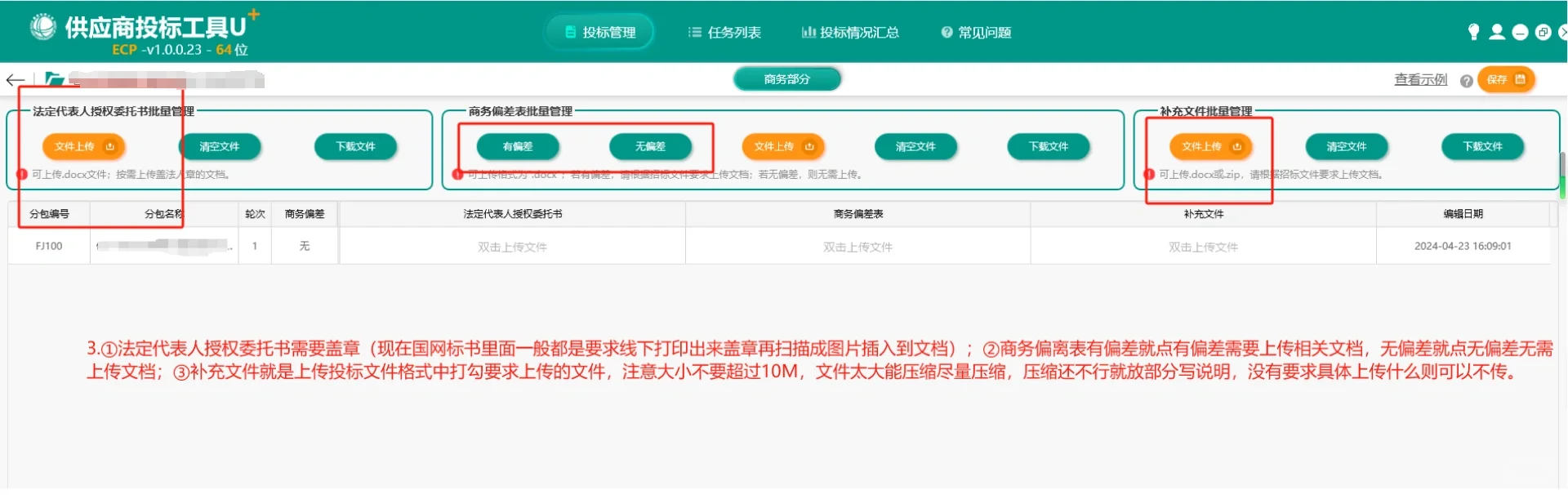Image resolution: width=1568 pixels, height=495 pixels.
Task: Click the 分包编号 column header
Action: coord(49,214)
